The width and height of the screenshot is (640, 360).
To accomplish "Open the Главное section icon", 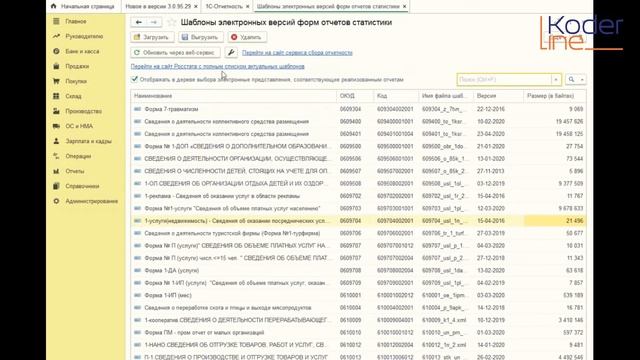I will [x=56, y=21].
